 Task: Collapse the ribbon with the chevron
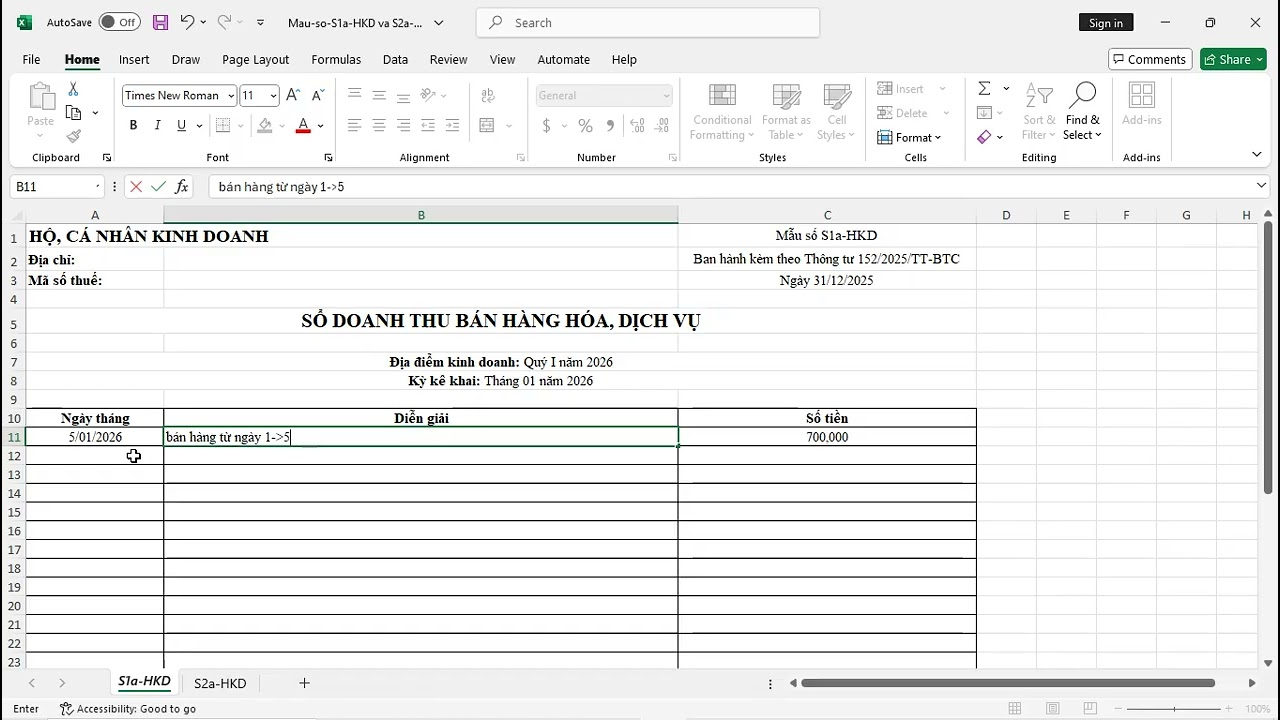(1257, 154)
